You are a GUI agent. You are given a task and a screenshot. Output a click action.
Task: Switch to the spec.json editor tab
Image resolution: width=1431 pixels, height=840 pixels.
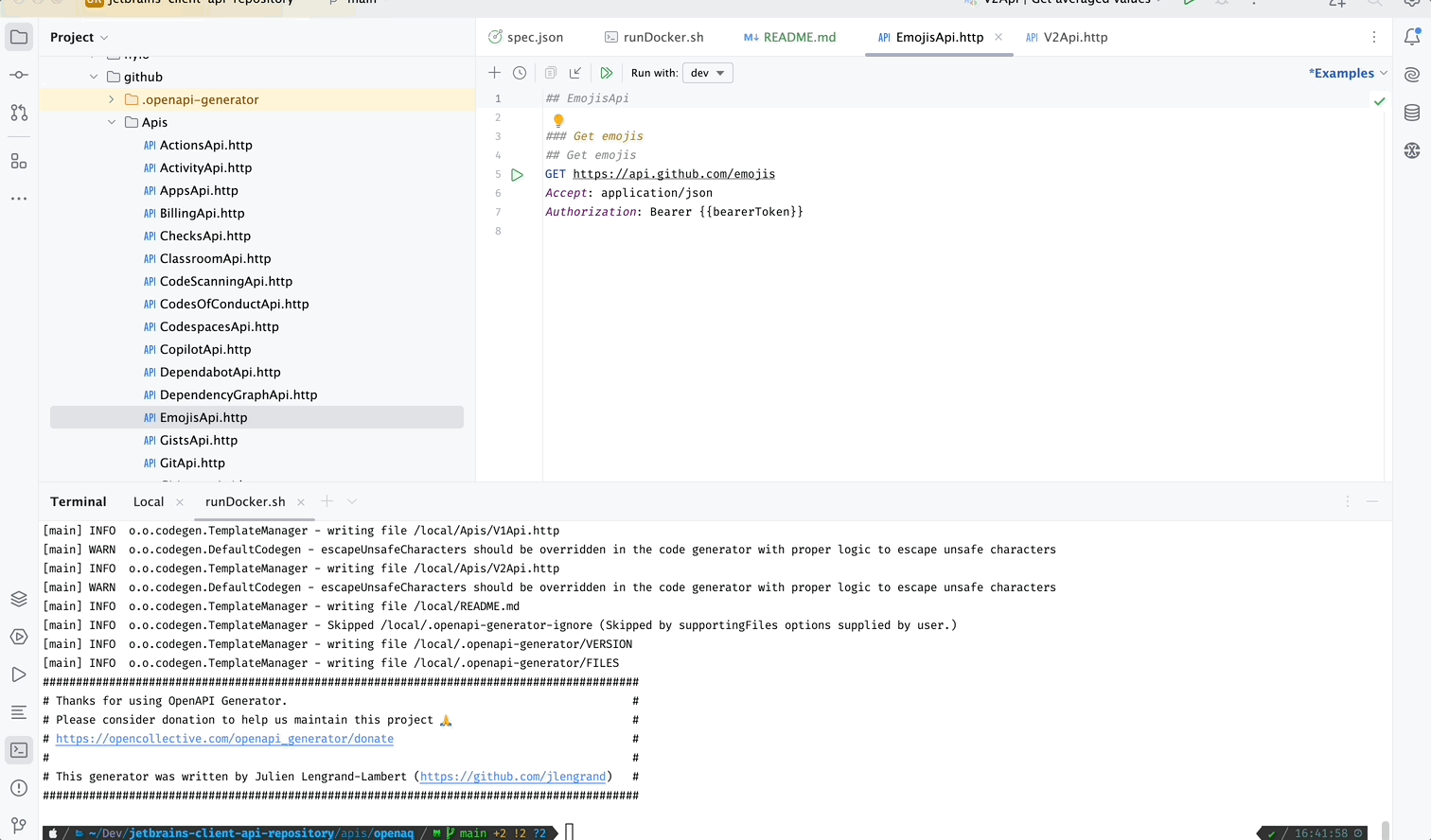524,37
